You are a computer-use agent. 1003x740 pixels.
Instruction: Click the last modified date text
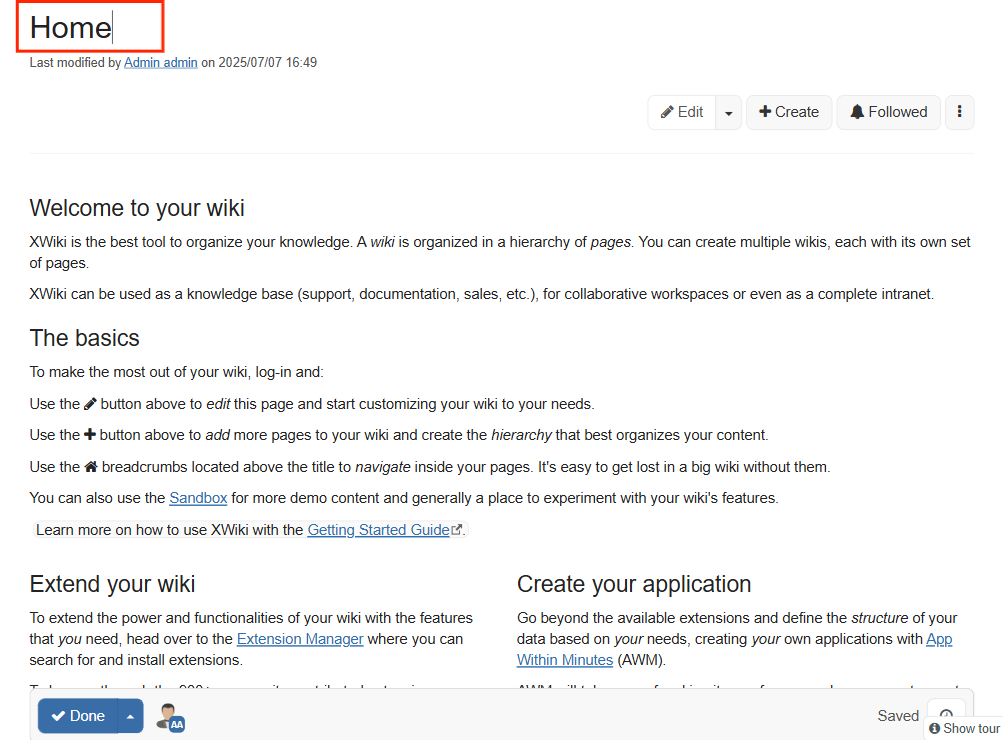point(267,63)
